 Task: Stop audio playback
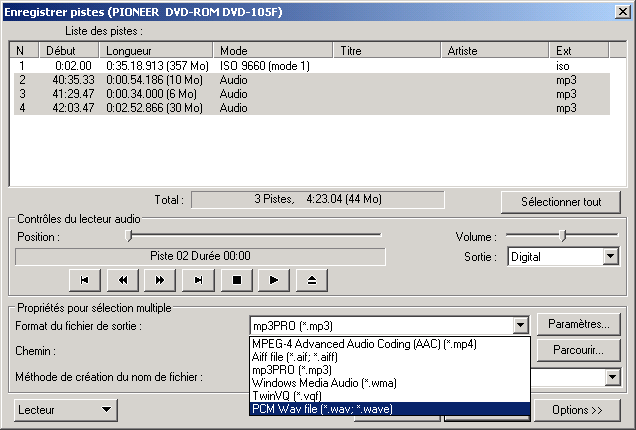[x=237, y=280]
